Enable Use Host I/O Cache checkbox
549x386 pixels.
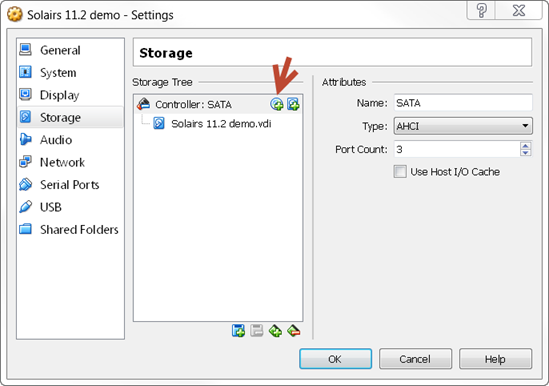click(400, 172)
